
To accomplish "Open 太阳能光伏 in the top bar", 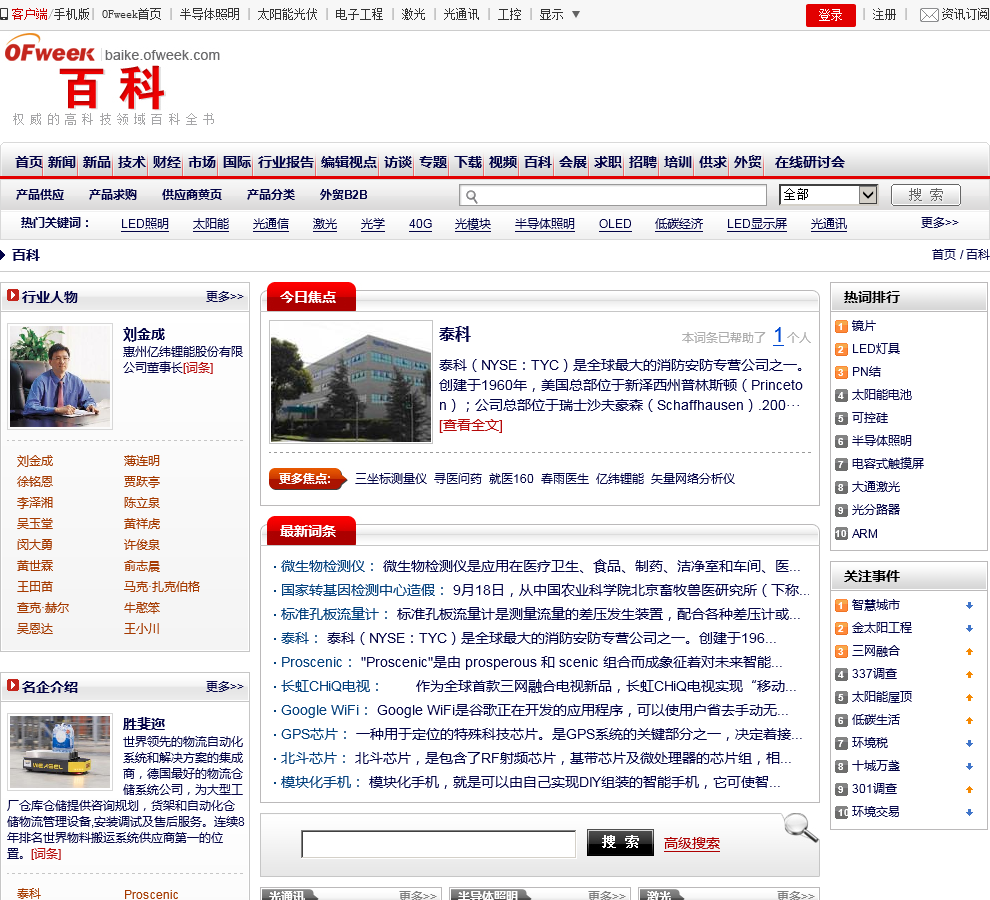I will [x=287, y=15].
